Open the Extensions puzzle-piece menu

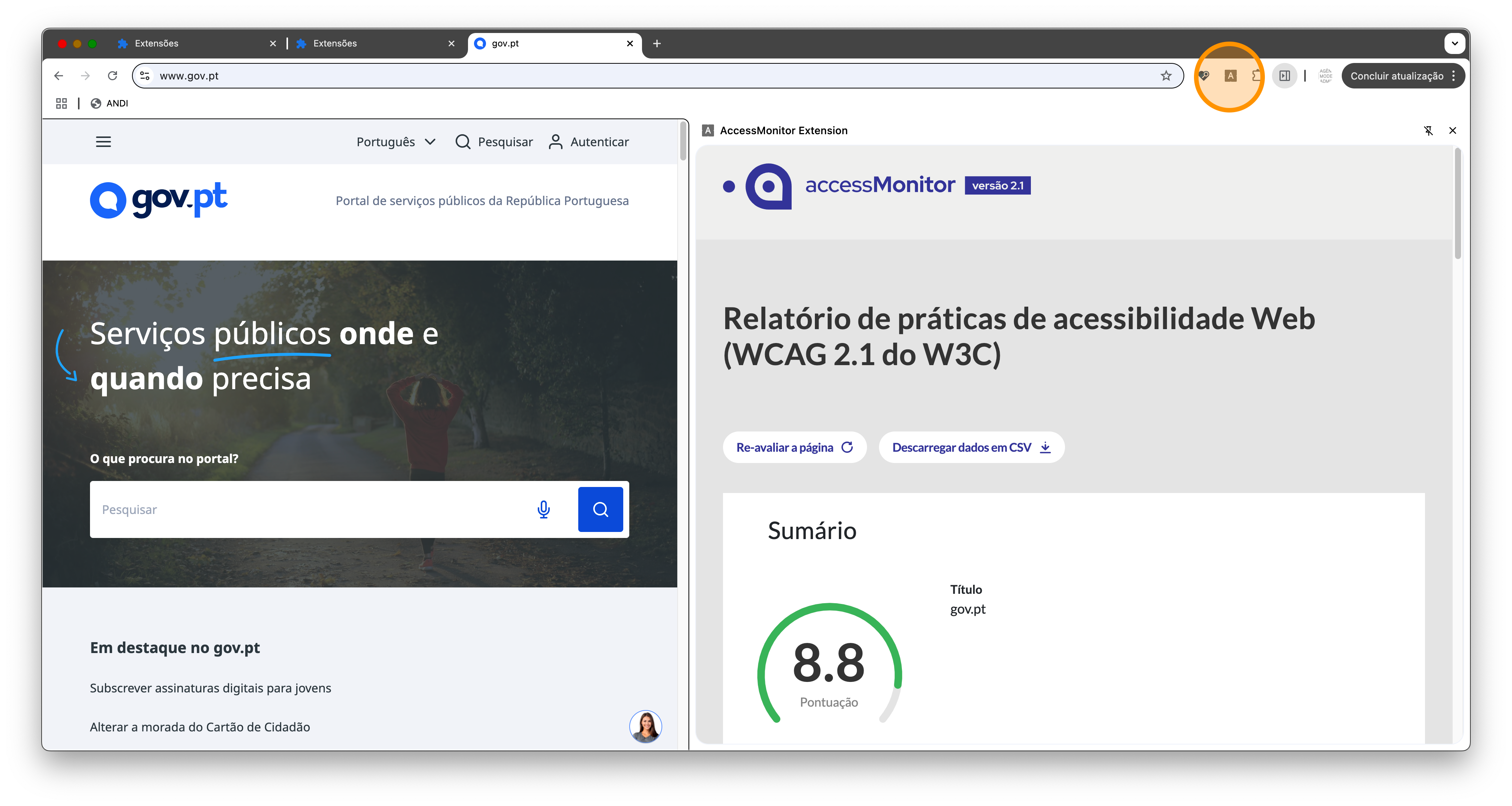tap(1257, 76)
